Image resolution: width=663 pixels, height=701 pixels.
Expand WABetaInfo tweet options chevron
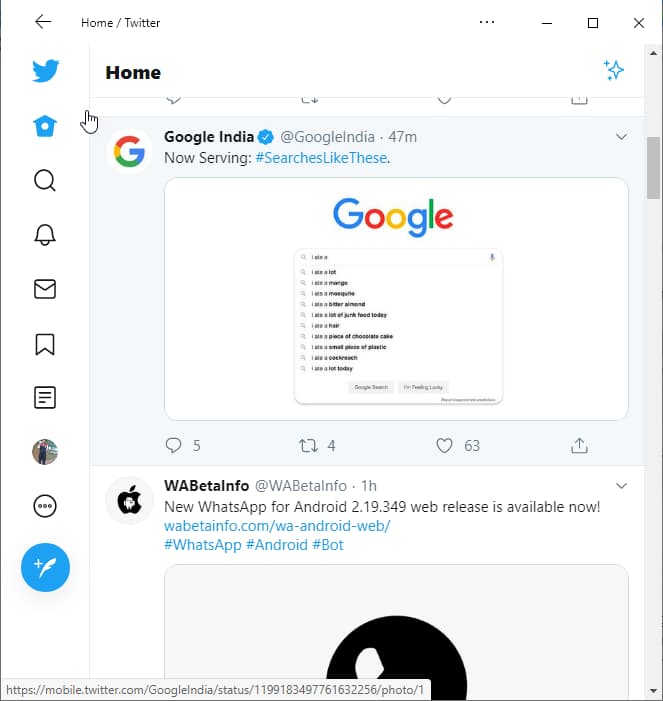click(x=621, y=486)
